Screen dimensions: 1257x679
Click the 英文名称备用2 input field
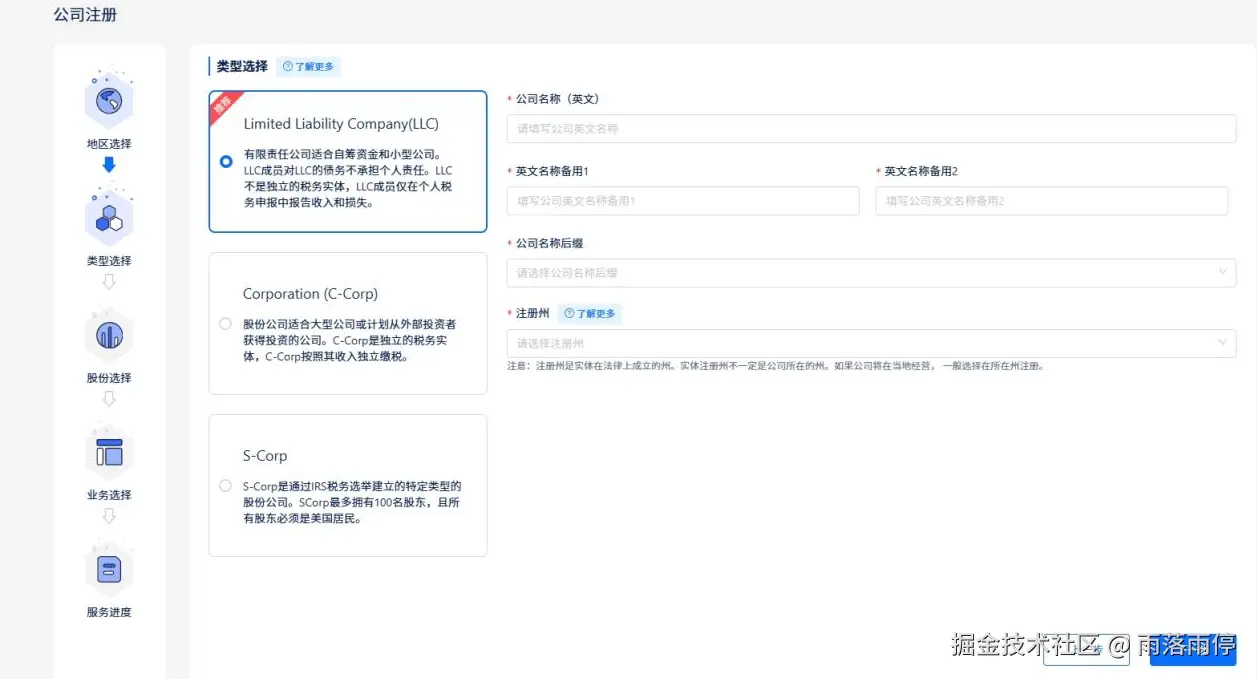[1051, 200]
